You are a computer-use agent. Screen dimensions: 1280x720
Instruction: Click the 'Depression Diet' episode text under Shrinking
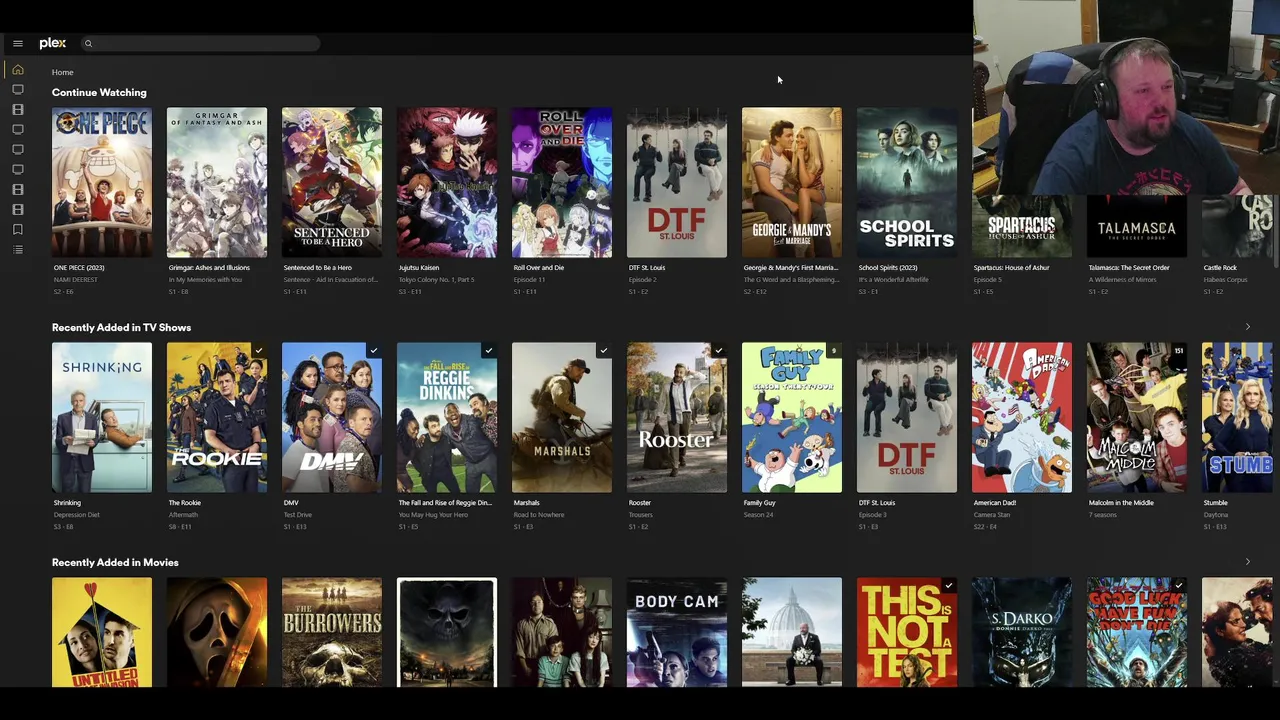(77, 515)
